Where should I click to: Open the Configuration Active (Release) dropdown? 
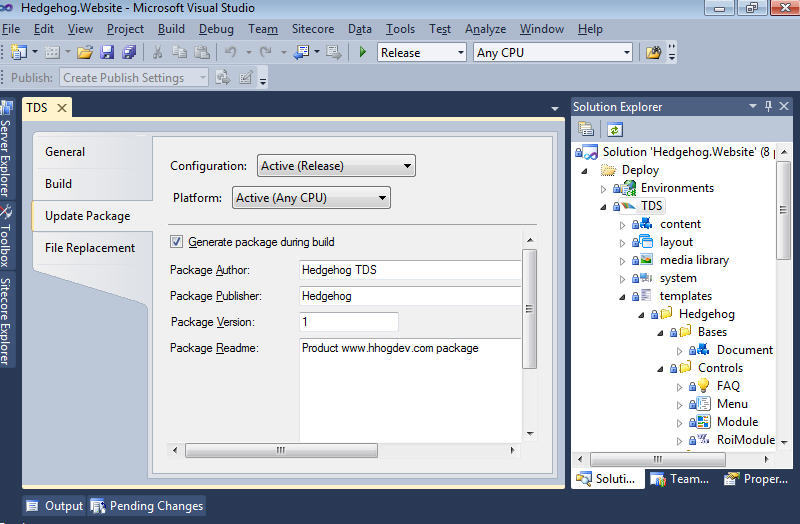(x=336, y=166)
